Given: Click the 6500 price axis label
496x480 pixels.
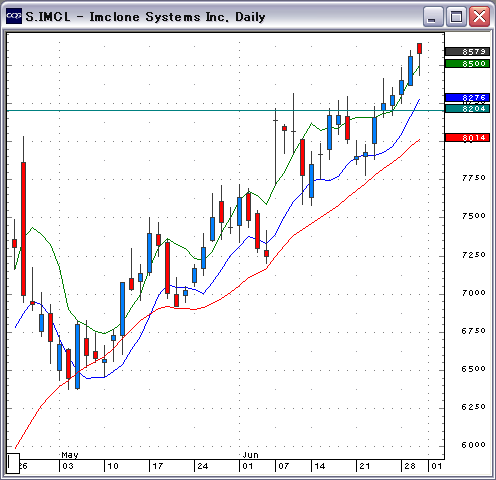Looking at the screenshot, I should [474, 369].
